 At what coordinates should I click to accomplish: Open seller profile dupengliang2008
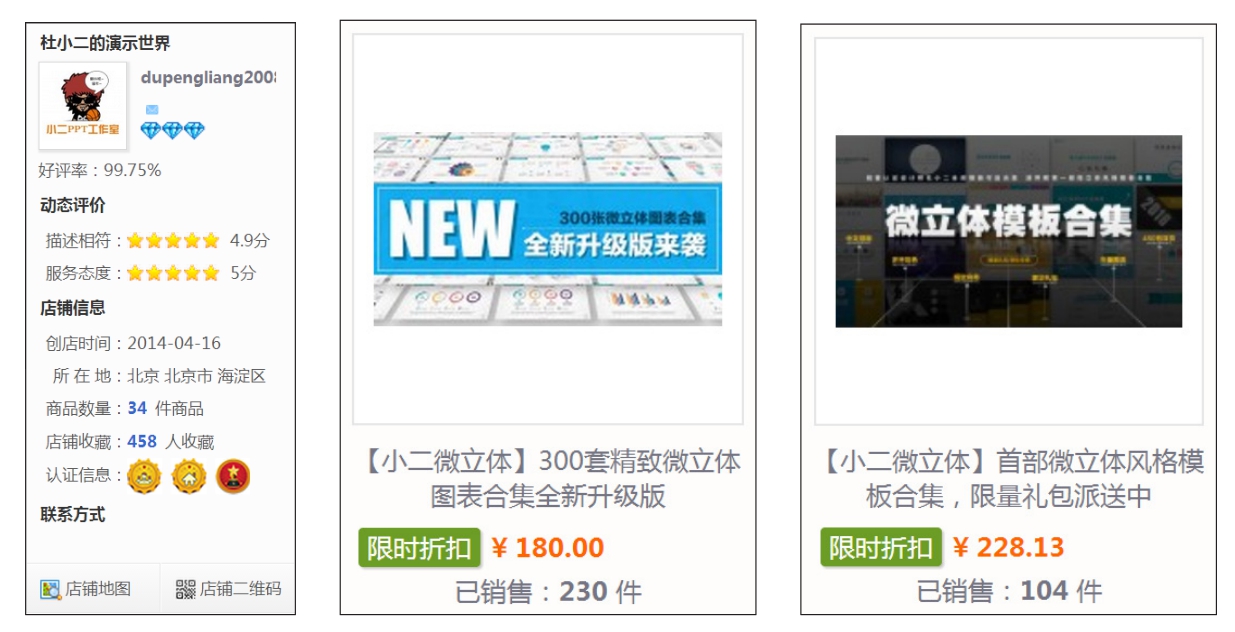click(208, 78)
